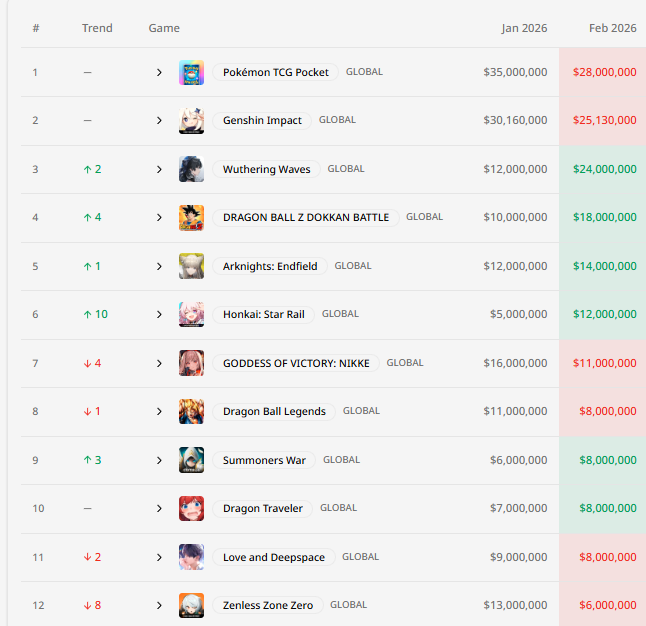The image size is (646, 626).
Task: Click the $25,130,000 Feb value for Genshin
Action: click(604, 120)
